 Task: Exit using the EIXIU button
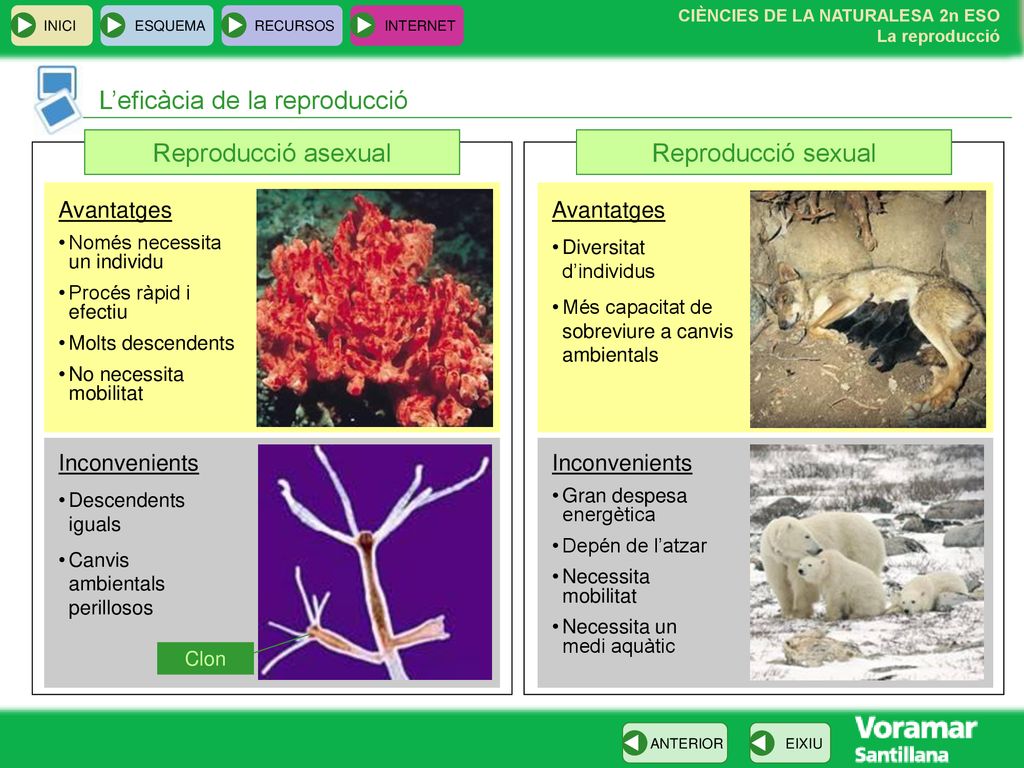click(x=790, y=743)
